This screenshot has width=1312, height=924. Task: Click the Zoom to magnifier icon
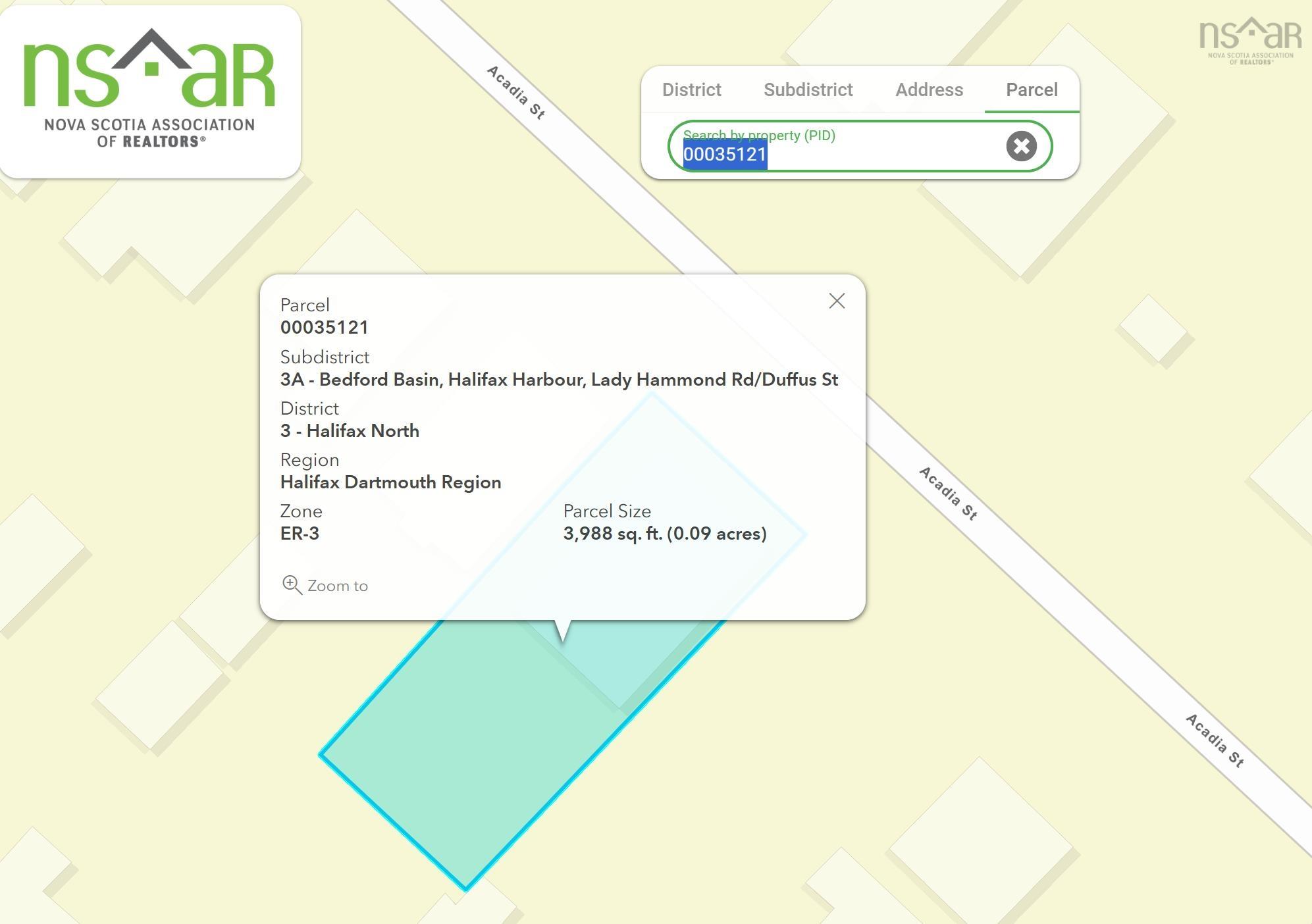[x=292, y=585]
